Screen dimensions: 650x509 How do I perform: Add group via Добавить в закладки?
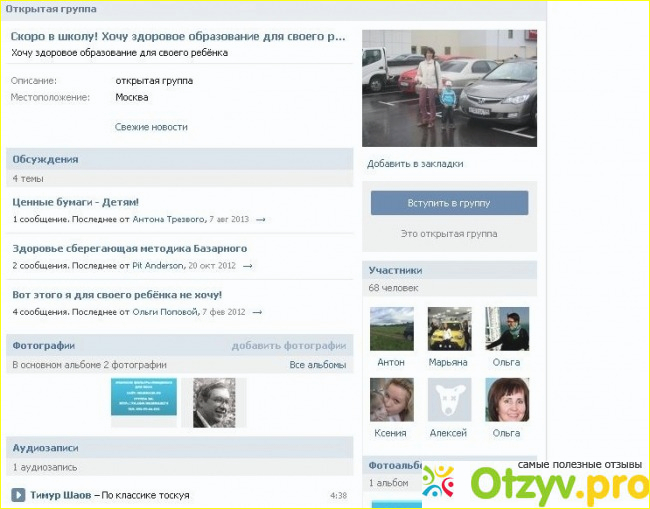tap(415, 164)
